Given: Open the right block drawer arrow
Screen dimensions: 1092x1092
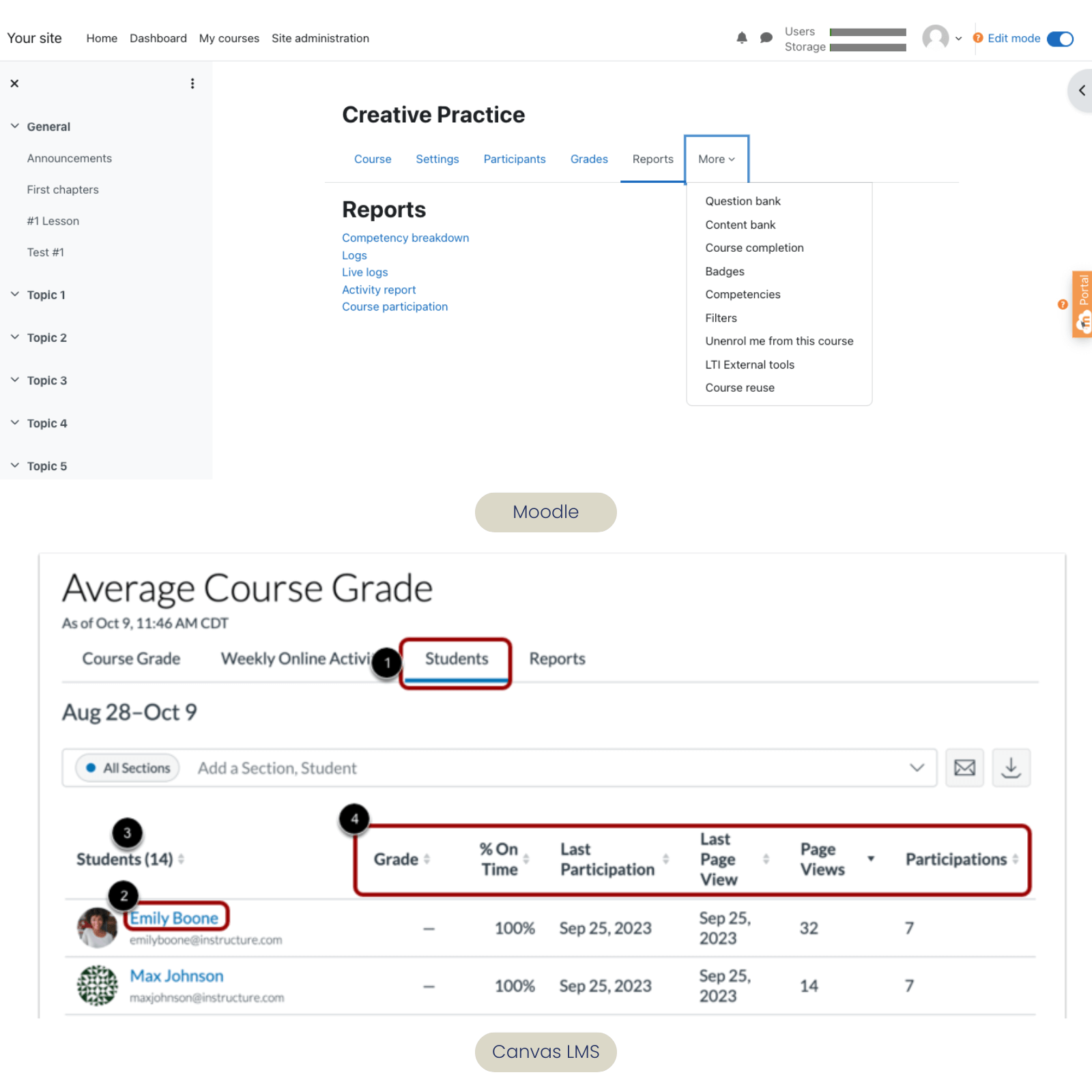Looking at the screenshot, I should [x=1081, y=90].
